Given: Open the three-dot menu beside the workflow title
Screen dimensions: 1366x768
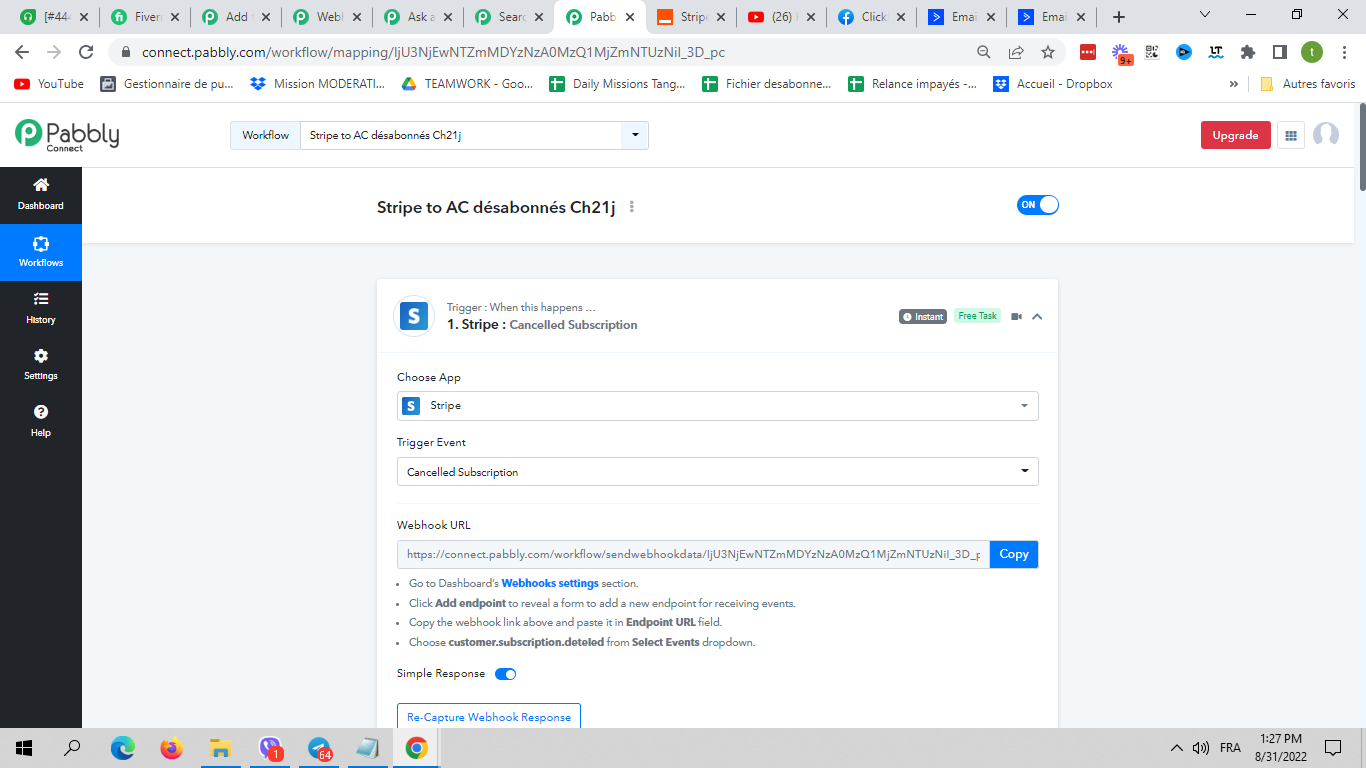Looking at the screenshot, I should (632, 207).
